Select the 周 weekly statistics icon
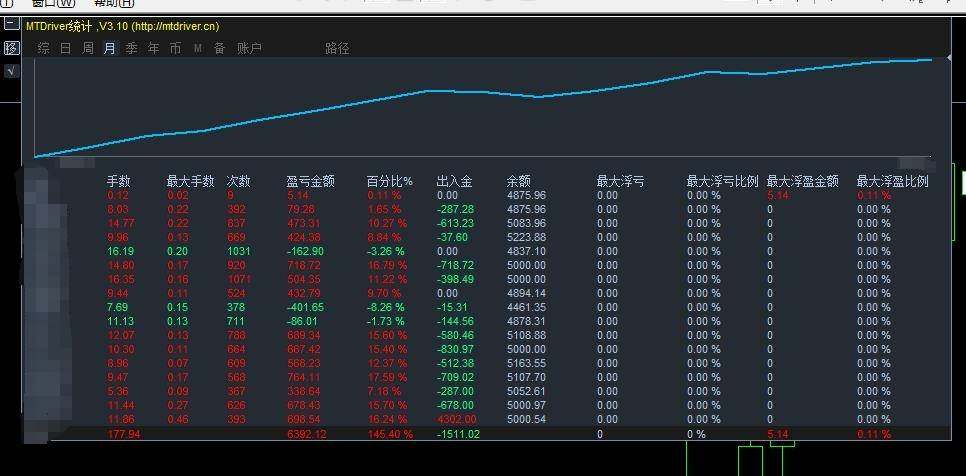Screen dimensions: 966x476 tap(87, 48)
